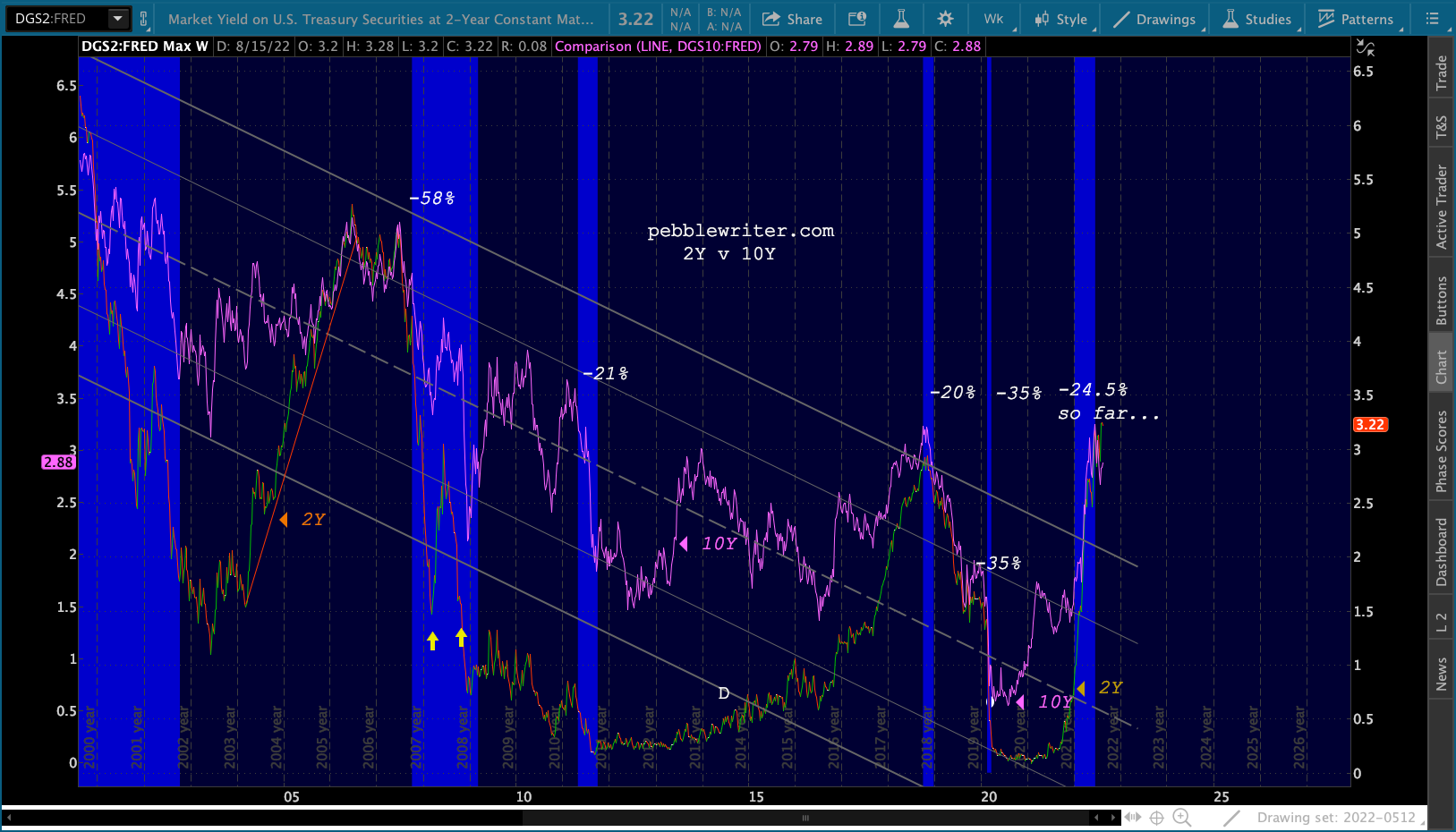Click the Share button
Image resolution: width=1456 pixels, height=832 pixels.
click(792, 19)
